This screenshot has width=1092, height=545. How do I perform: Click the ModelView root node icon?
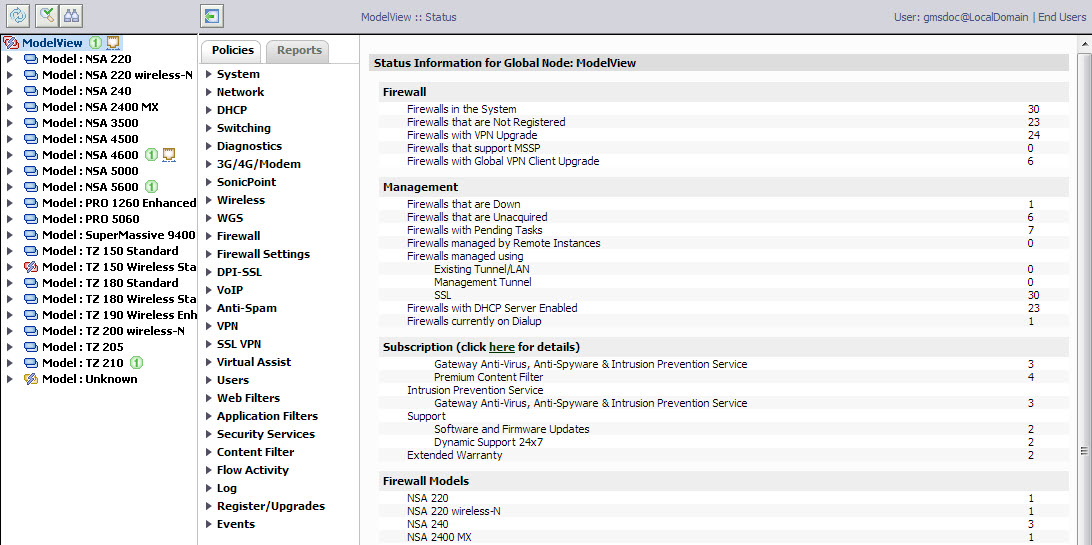point(11,43)
